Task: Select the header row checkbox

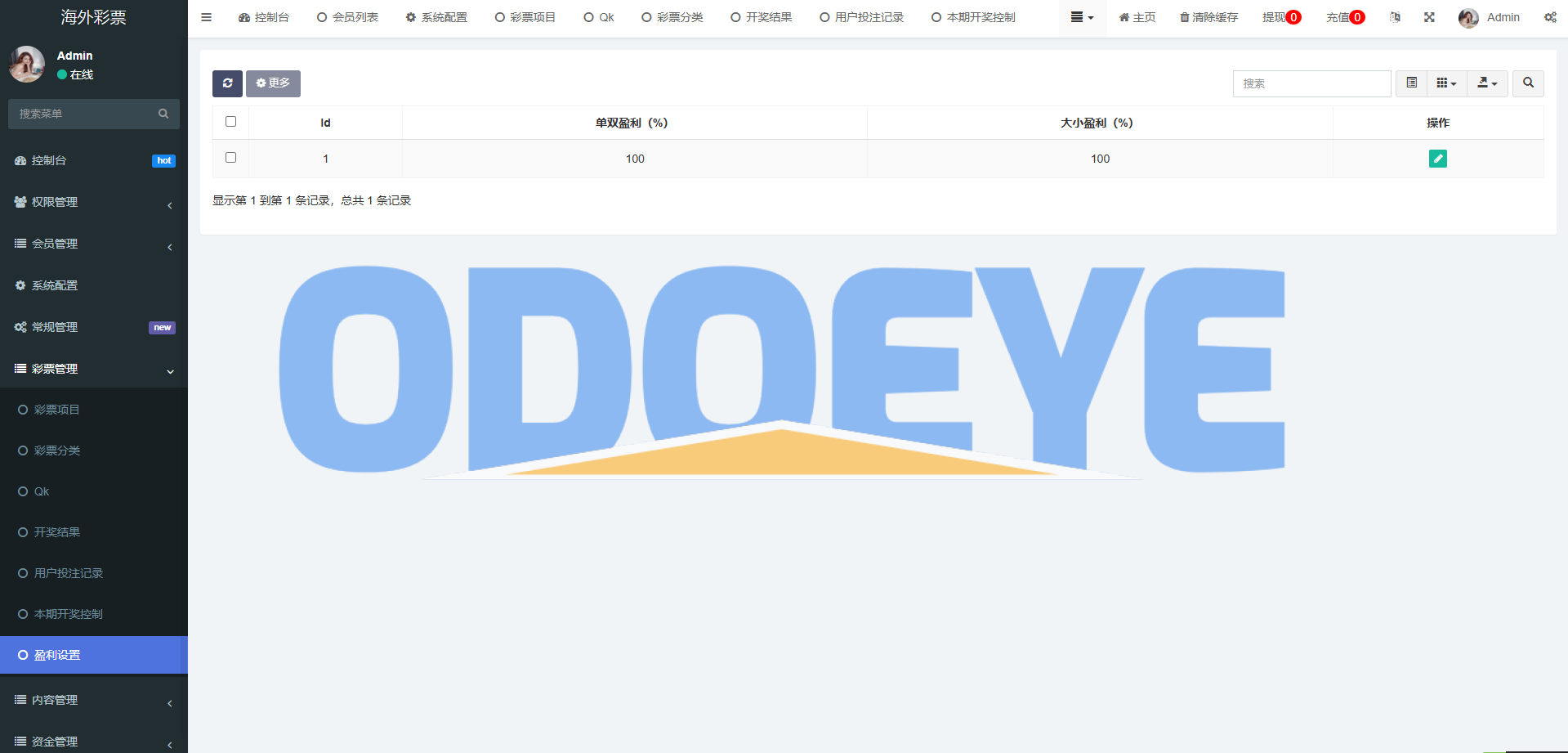Action: click(x=230, y=121)
